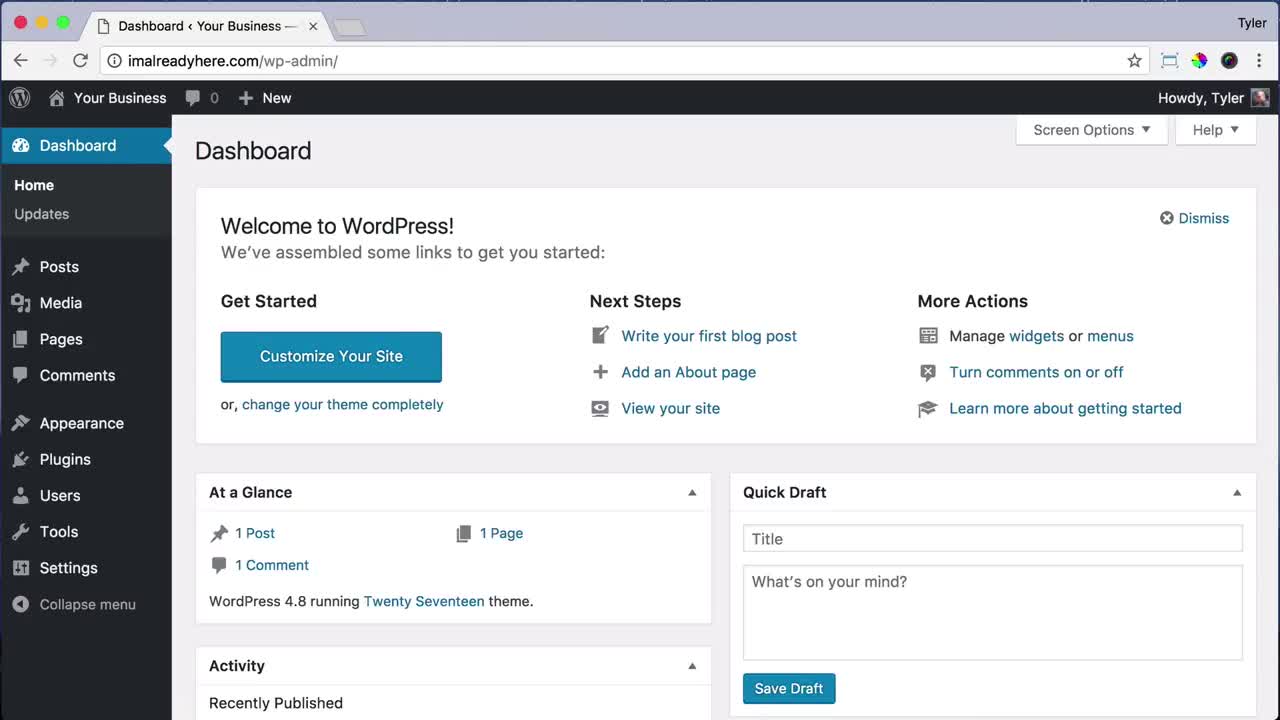Image resolution: width=1280 pixels, height=720 pixels.
Task: Click the Save Draft button
Action: [789, 688]
